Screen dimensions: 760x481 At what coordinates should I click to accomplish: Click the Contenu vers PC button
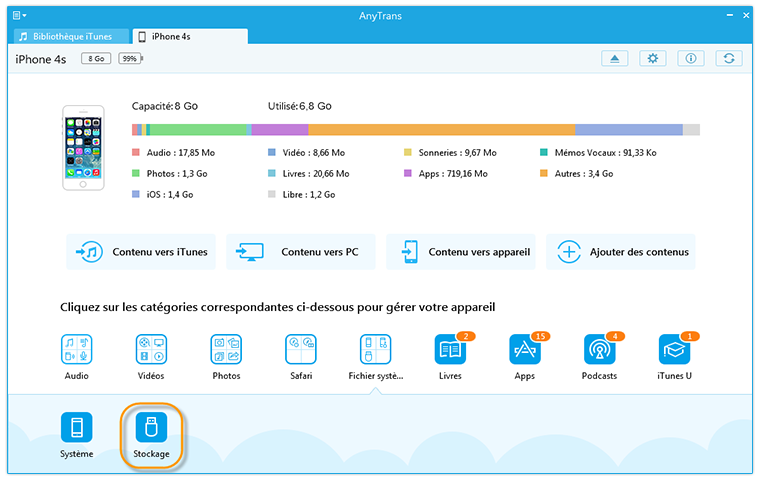pos(301,252)
